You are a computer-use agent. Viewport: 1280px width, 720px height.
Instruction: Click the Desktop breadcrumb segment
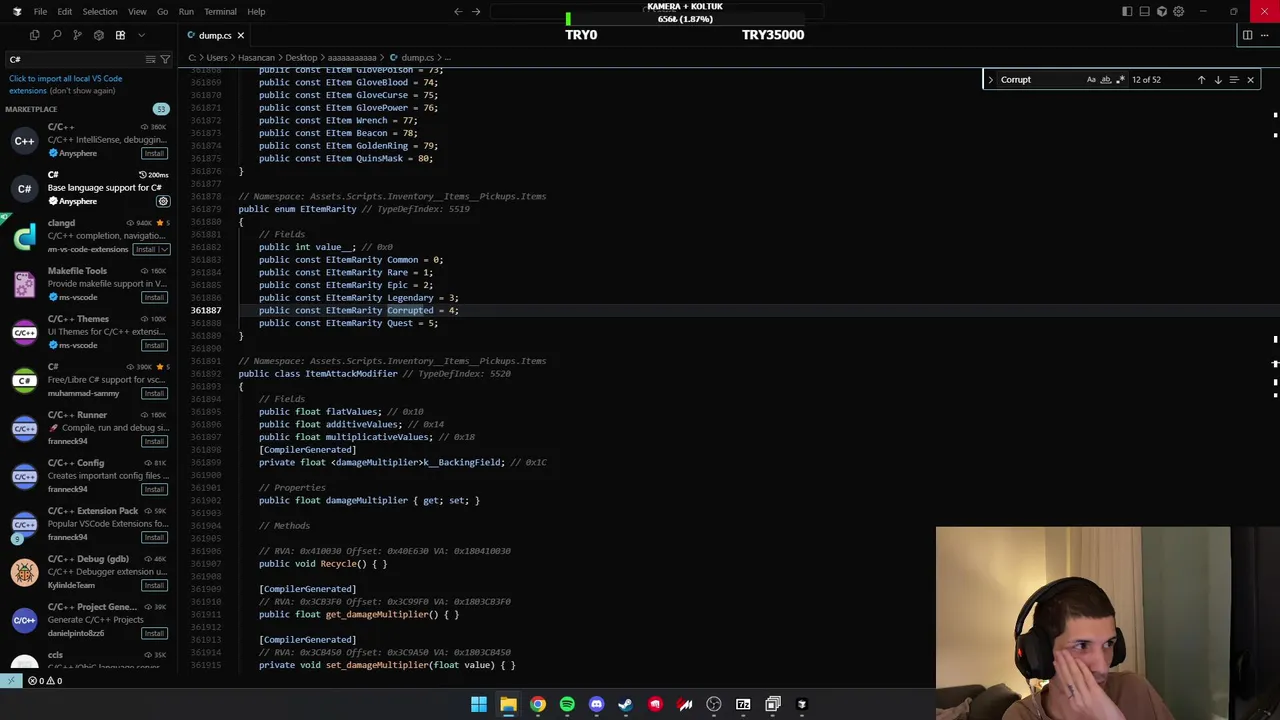[300, 58]
